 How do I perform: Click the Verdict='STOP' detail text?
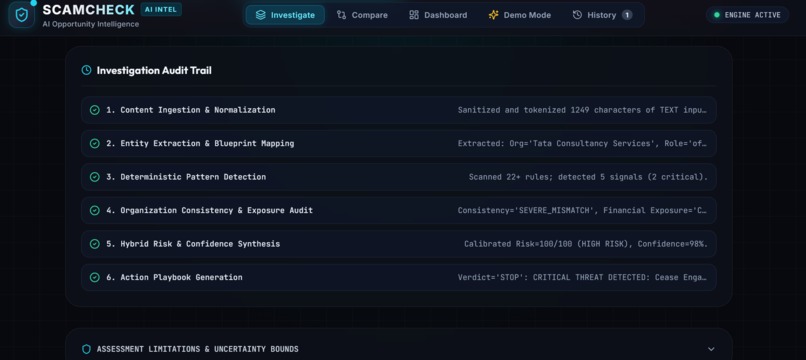tap(582, 277)
